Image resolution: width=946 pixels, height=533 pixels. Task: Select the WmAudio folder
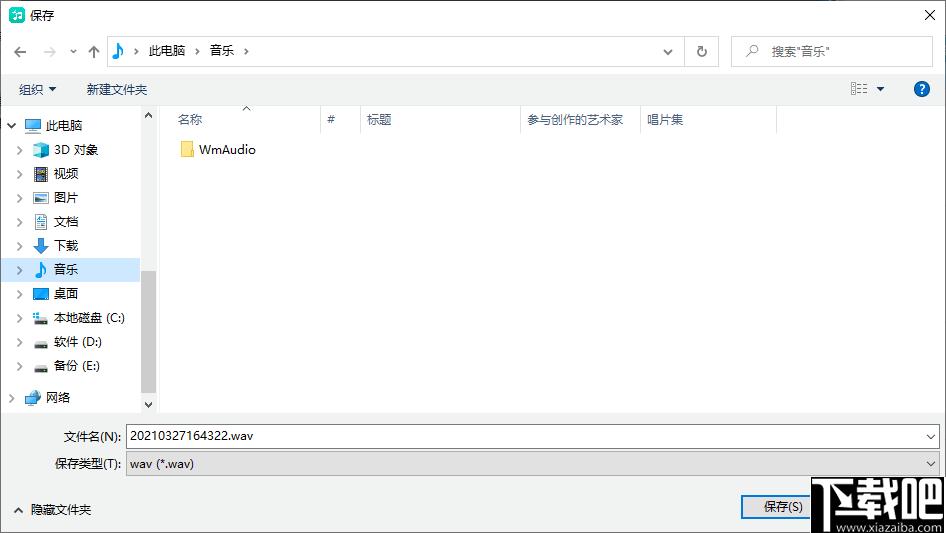tap(218, 149)
